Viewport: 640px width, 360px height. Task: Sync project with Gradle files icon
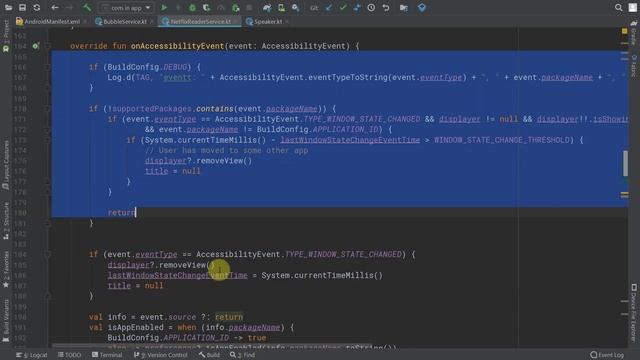click(267, 8)
